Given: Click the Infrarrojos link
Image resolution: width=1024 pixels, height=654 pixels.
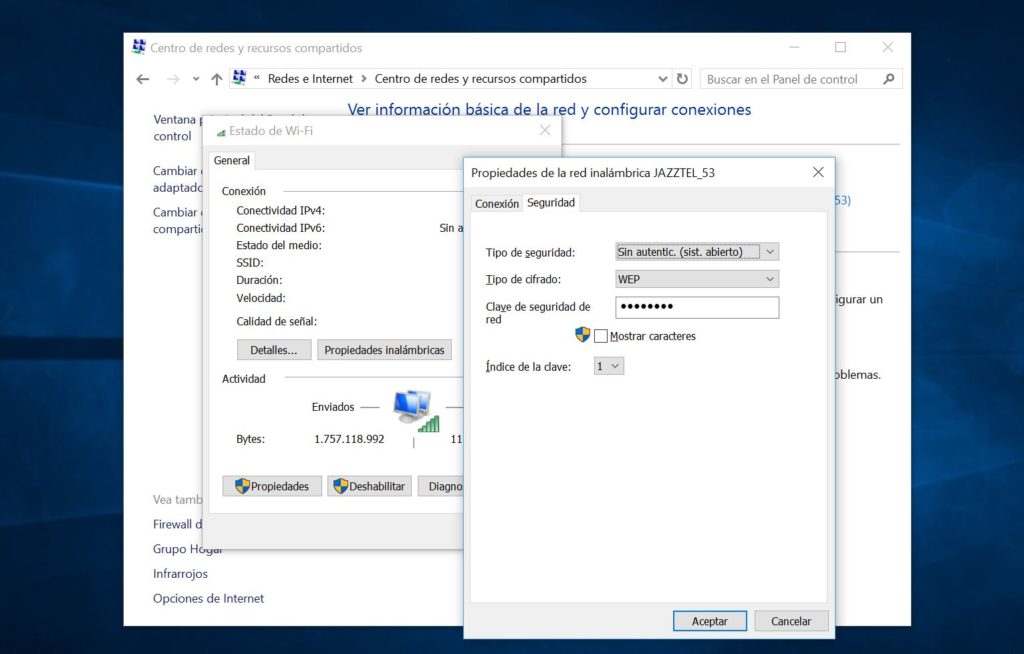Looking at the screenshot, I should (180, 574).
